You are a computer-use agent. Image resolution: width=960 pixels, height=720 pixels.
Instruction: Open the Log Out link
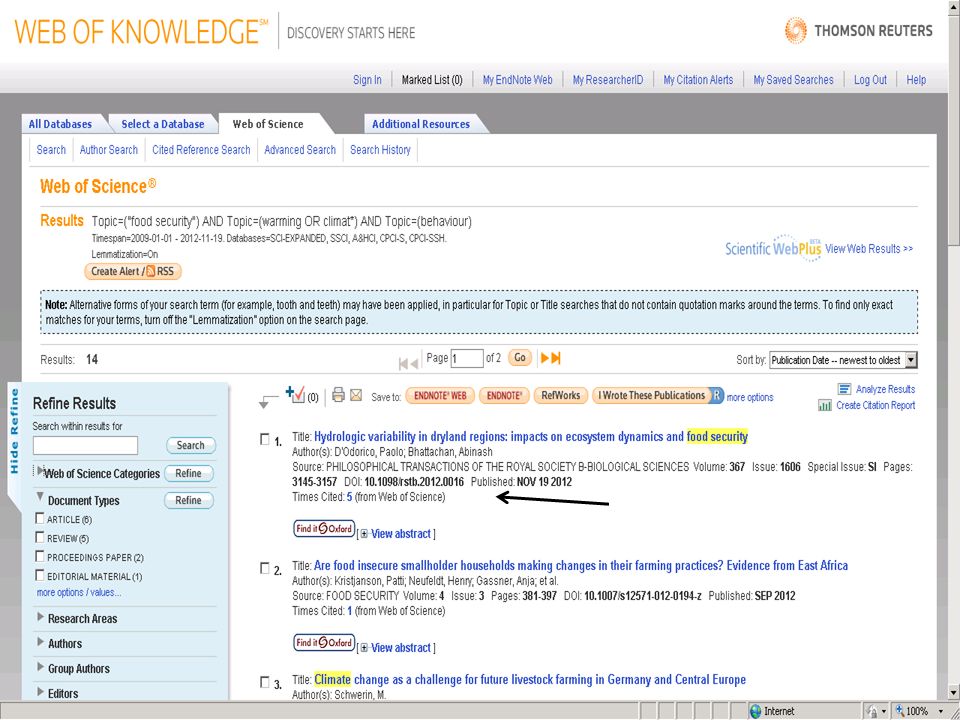(x=870, y=80)
